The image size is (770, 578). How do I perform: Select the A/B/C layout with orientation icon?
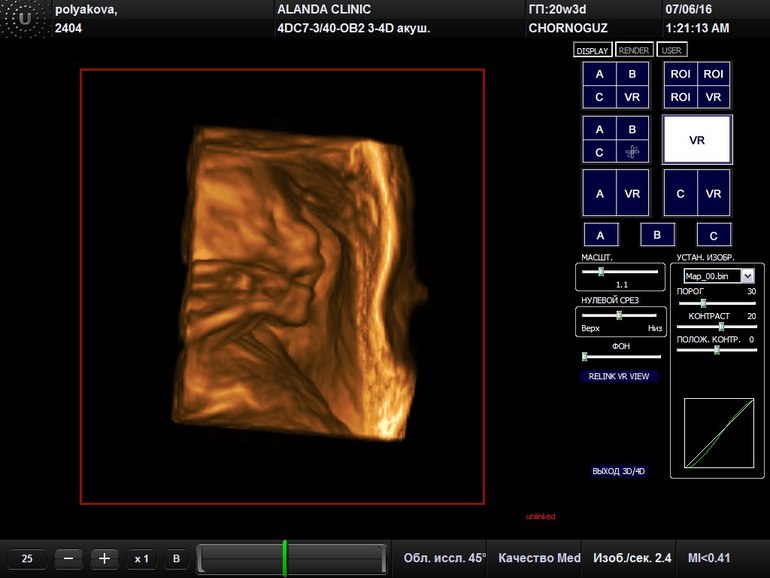point(615,140)
